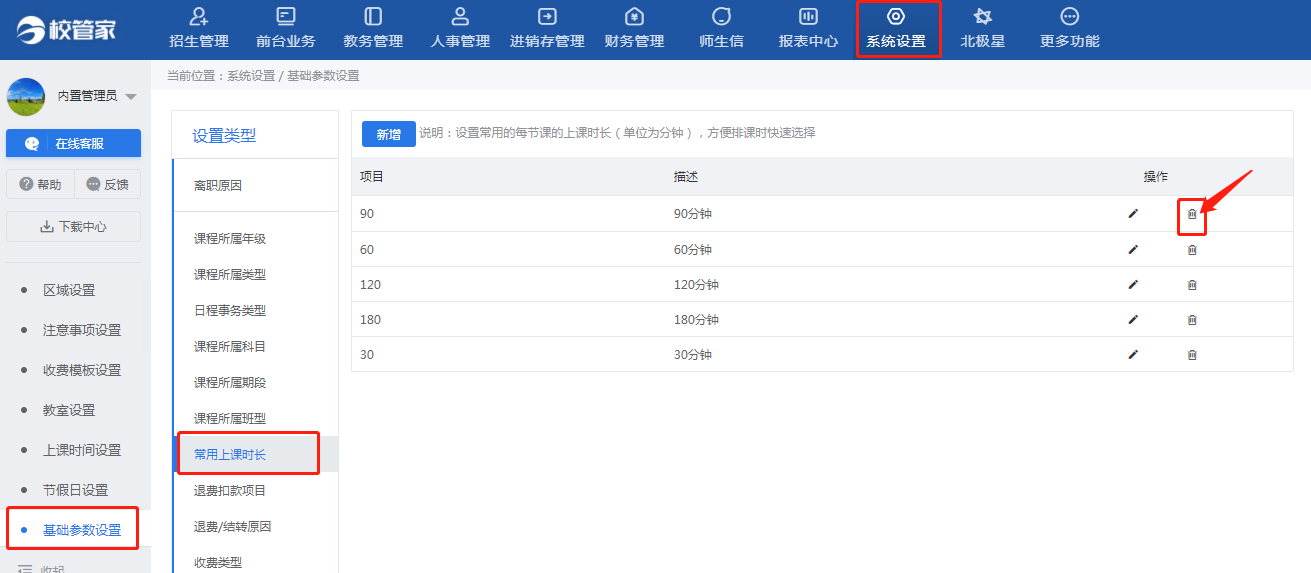This screenshot has width=1311, height=573.
Task: Choose 课程所属年级 setting type
Action: [x=230, y=239]
